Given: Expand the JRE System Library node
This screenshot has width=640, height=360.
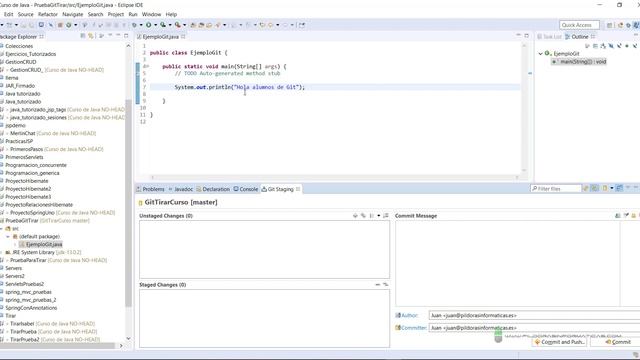Looking at the screenshot, I should click(1, 252).
